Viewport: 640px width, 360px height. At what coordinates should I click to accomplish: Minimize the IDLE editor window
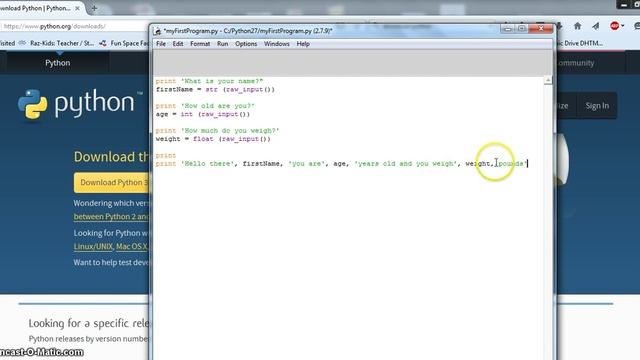pyautogui.click(x=507, y=29)
